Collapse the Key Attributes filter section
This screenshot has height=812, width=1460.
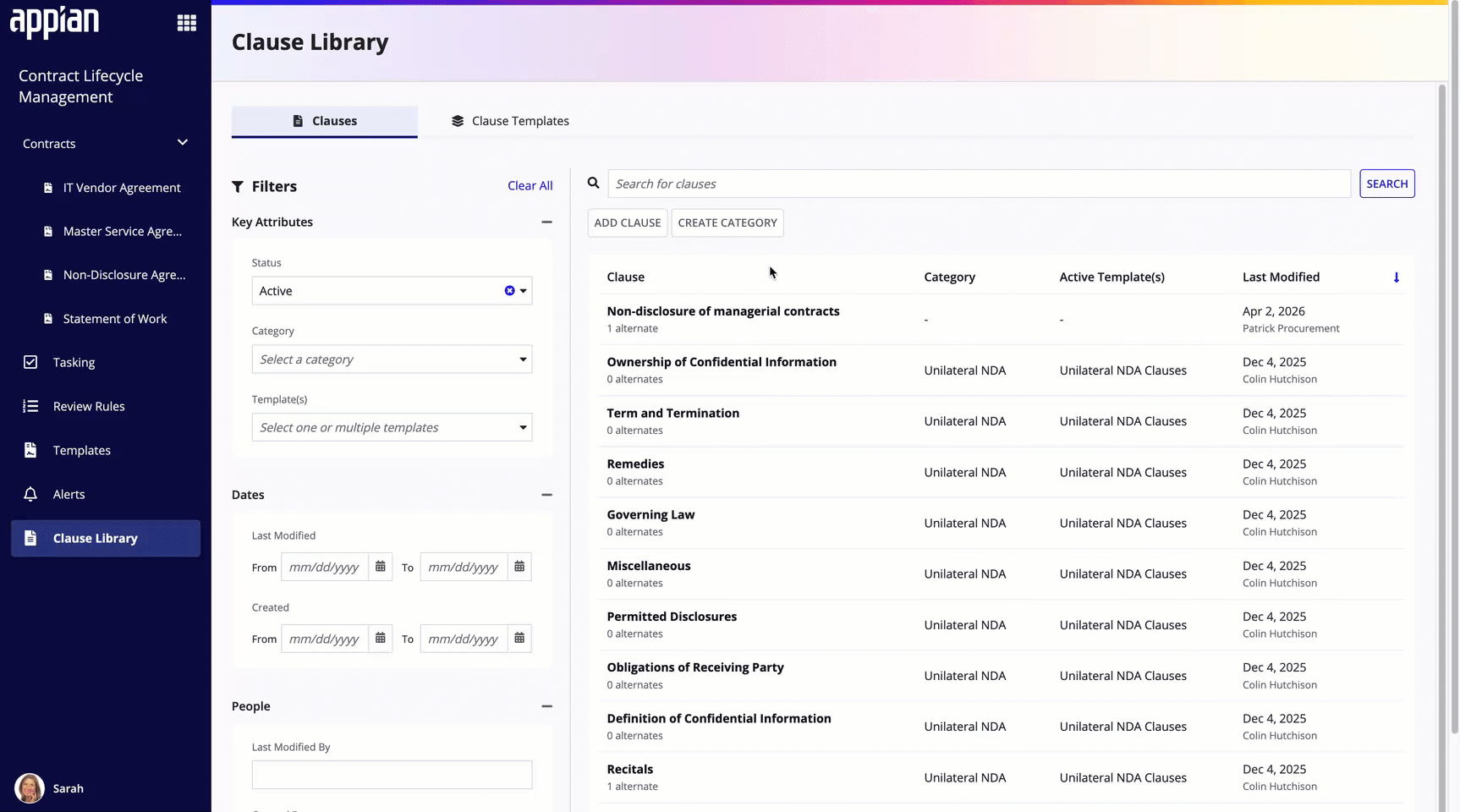(546, 222)
